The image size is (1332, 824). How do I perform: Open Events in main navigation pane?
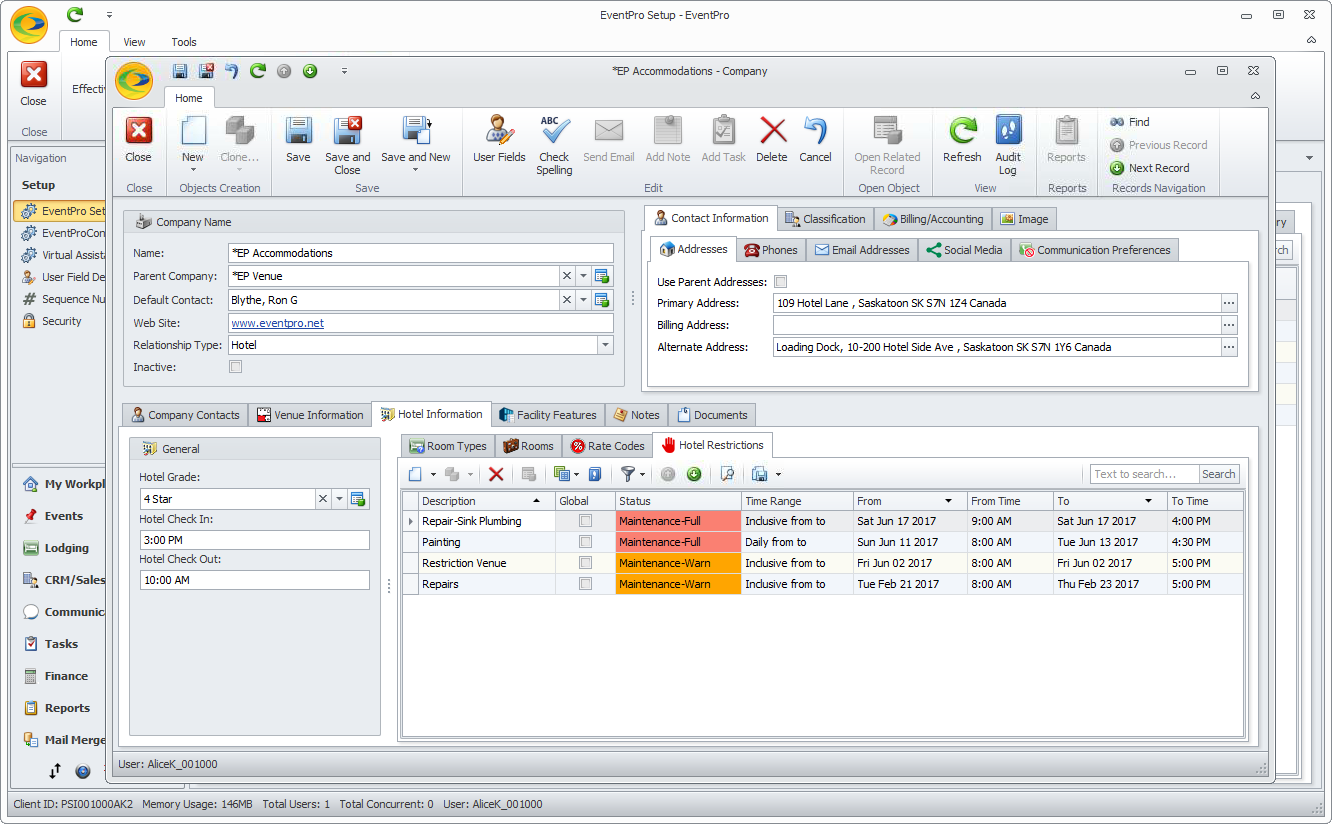click(64, 516)
